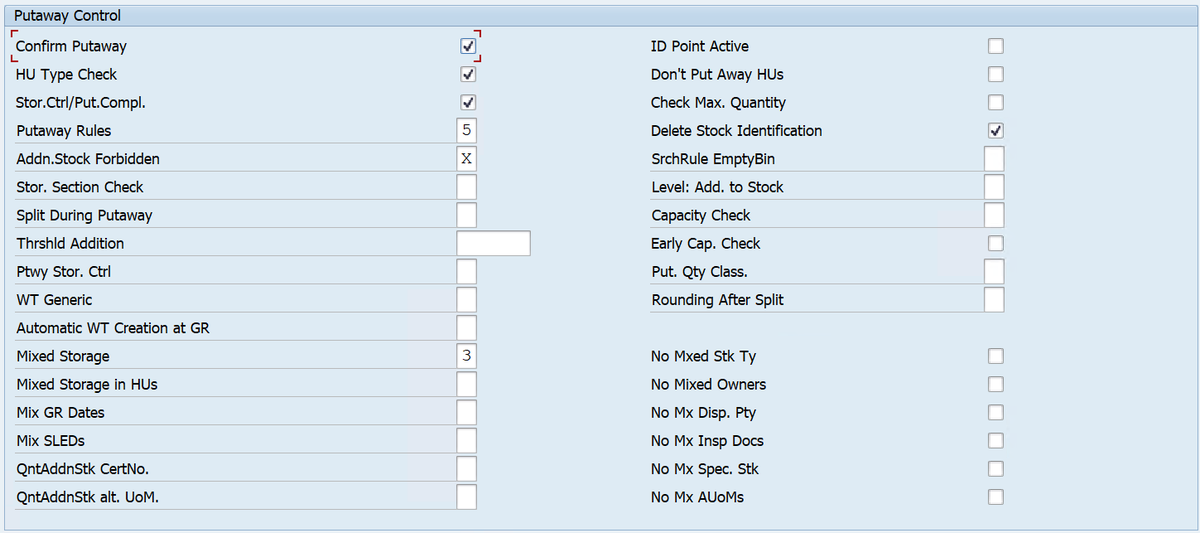Toggle the Early Cap. Check checkbox
The width and height of the screenshot is (1200, 533).
coord(995,243)
